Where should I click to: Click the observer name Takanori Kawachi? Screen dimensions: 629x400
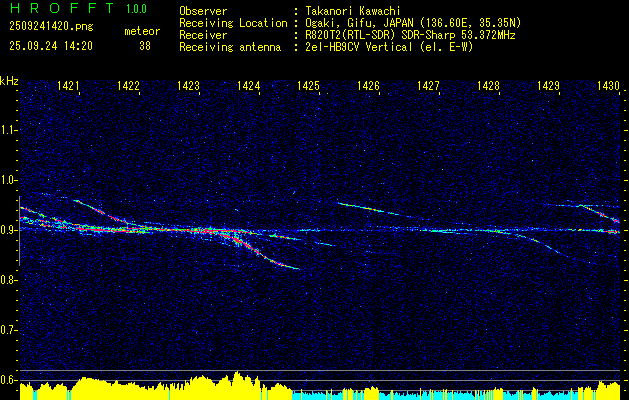(x=352, y=11)
